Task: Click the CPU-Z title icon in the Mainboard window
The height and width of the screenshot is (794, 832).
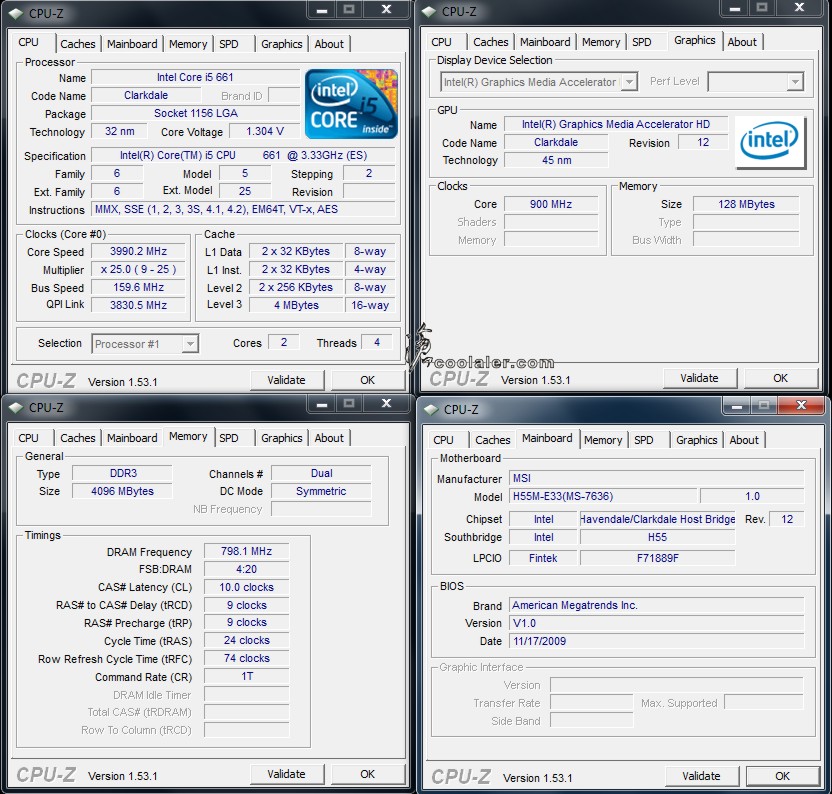Action: pyautogui.click(x=431, y=410)
